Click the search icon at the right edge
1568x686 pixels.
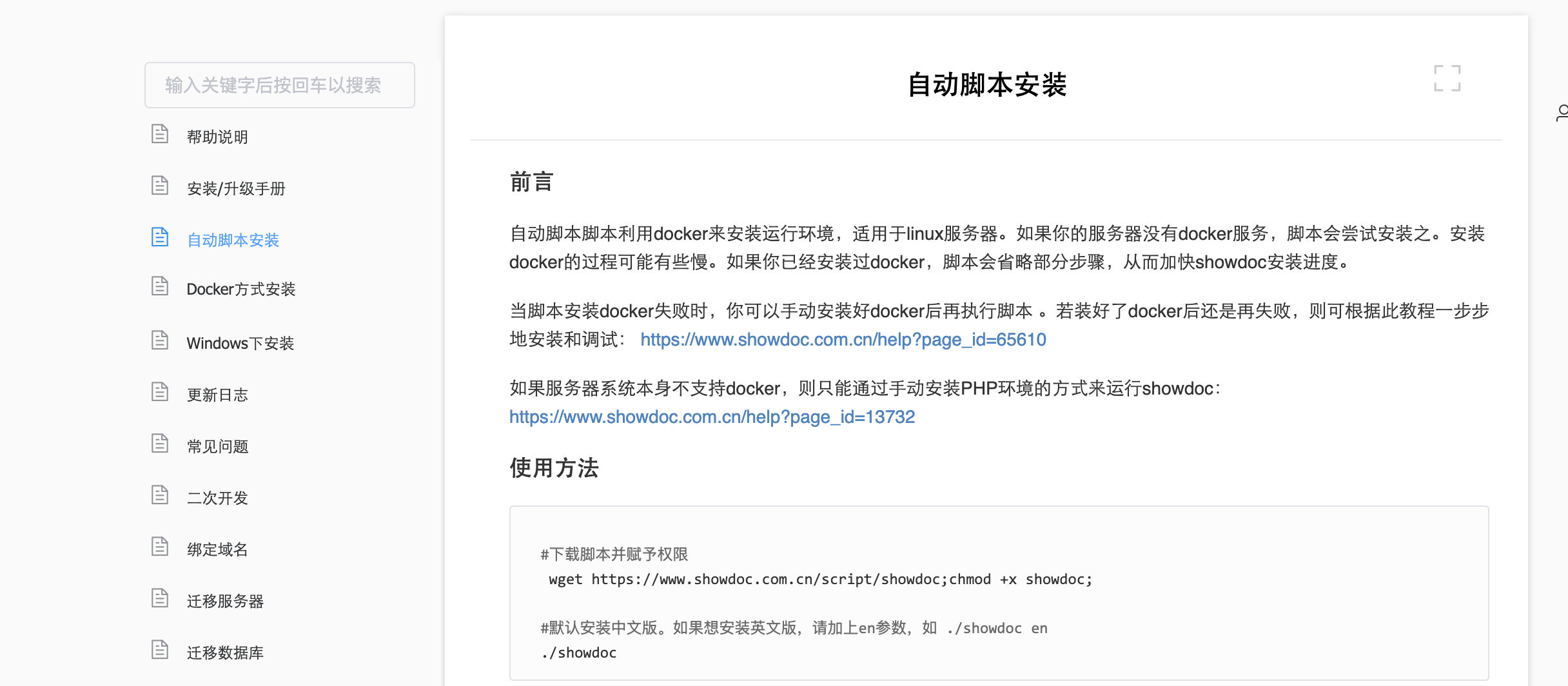(1563, 113)
